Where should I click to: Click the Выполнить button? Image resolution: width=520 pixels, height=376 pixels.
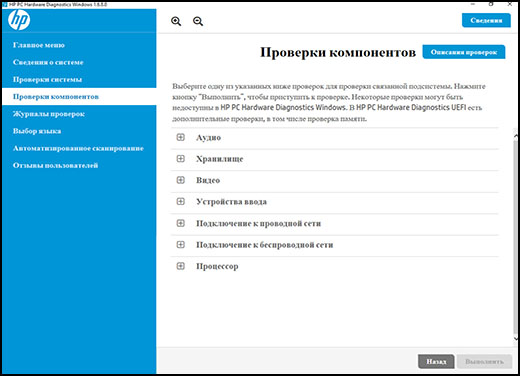pyautogui.click(x=484, y=361)
